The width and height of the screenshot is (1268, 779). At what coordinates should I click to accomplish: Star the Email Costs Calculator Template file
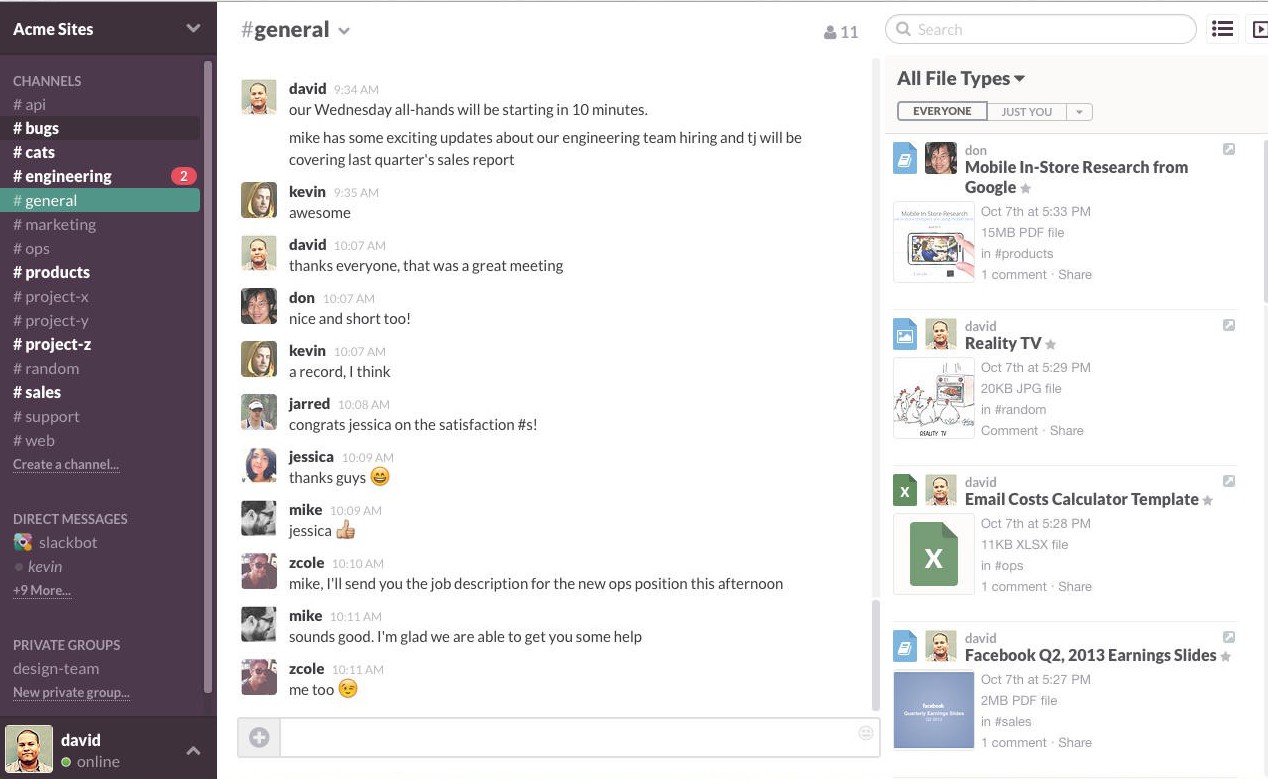click(1208, 501)
